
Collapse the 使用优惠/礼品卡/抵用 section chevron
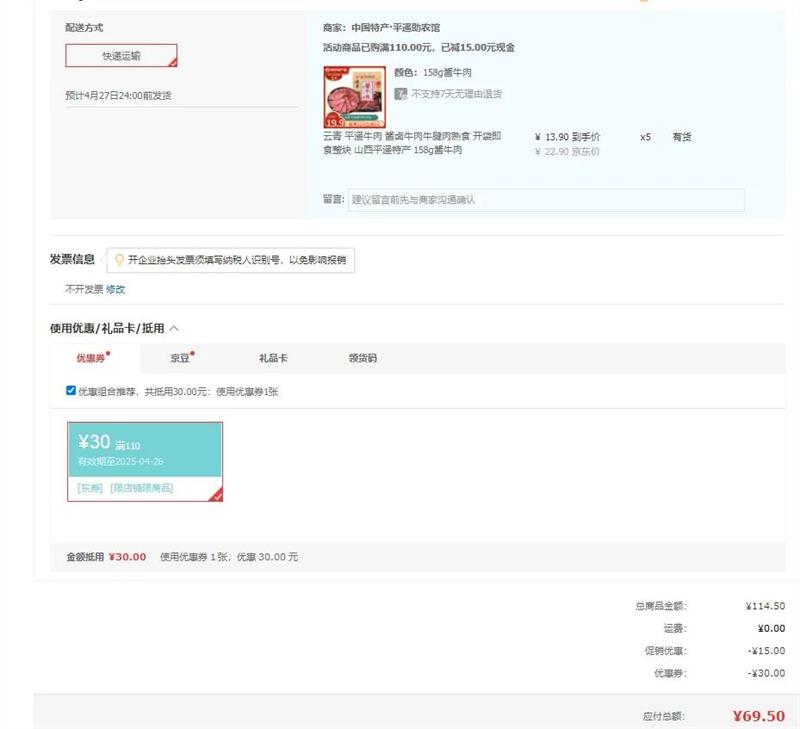coord(174,328)
